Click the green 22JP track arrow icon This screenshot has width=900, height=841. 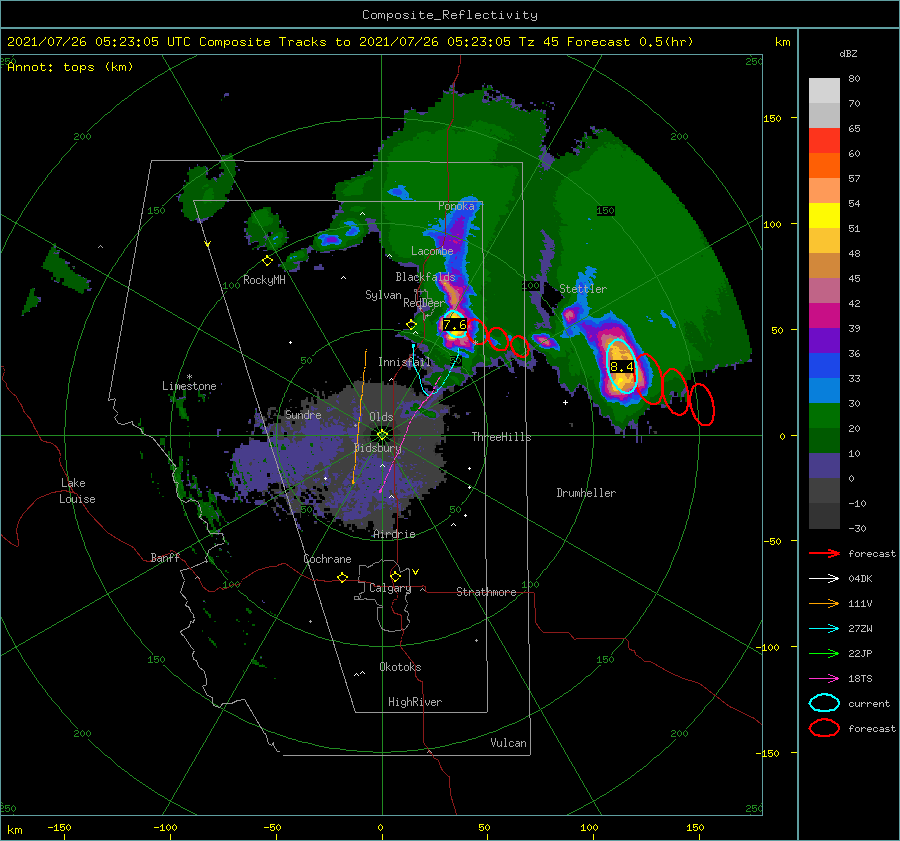[824, 653]
